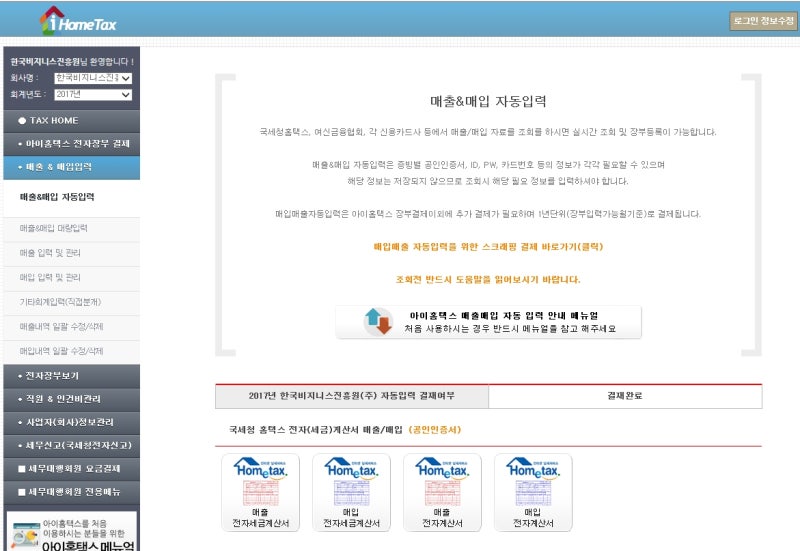Open 아이홈택스 메뉴얼 banner in sidebar
The width and height of the screenshot is (800, 551).
[71, 531]
